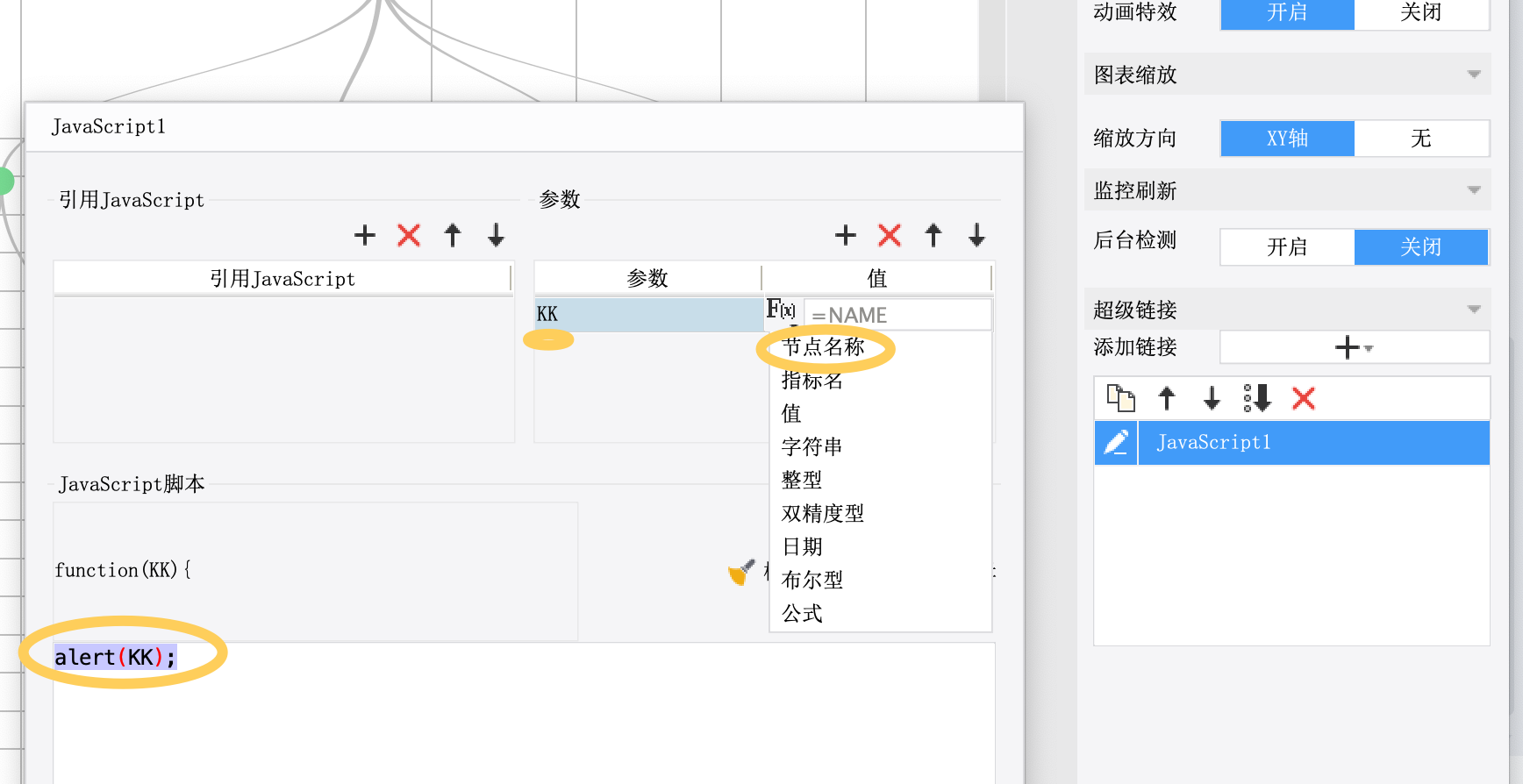The height and width of the screenshot is (784, 1523).
Task: Set 缩放方向 to XY轴
Action: (1287, 139)
